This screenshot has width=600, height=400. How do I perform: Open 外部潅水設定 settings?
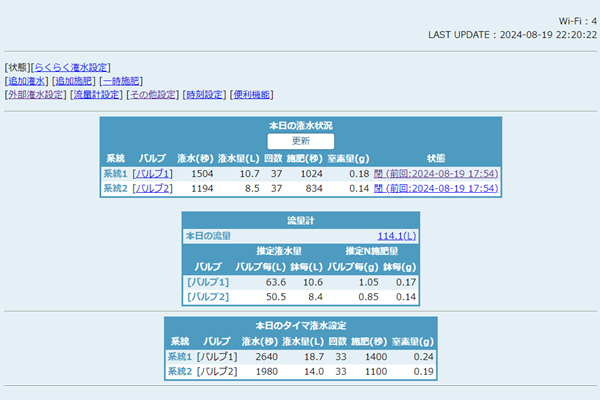35,95
